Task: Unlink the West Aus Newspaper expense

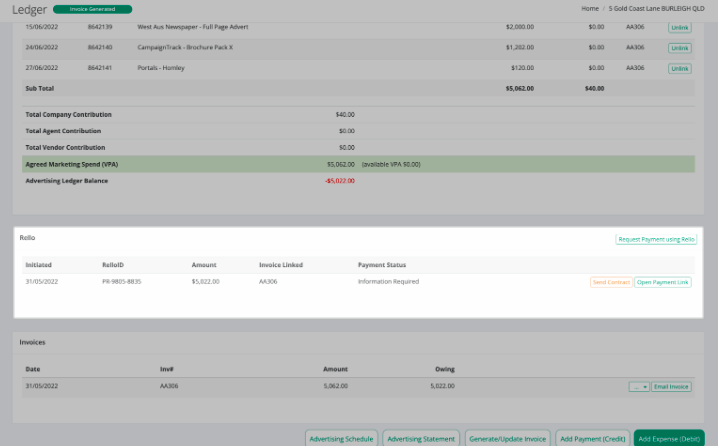Action: [680, 27]
